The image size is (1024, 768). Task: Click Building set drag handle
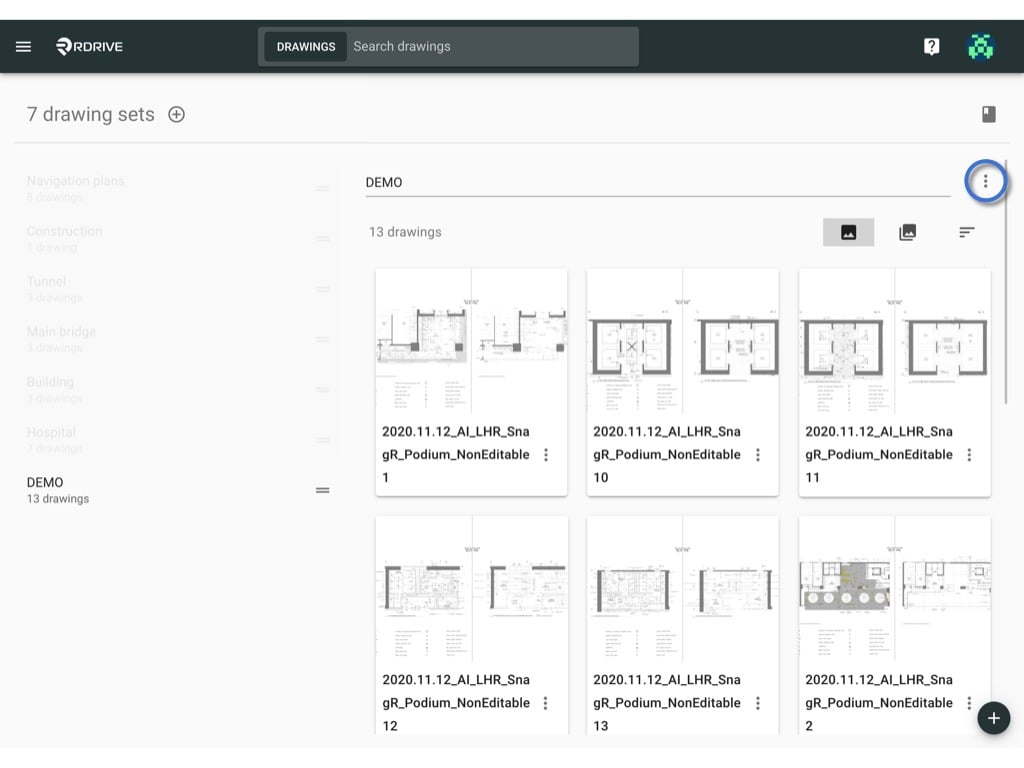(x=323, y=389)
